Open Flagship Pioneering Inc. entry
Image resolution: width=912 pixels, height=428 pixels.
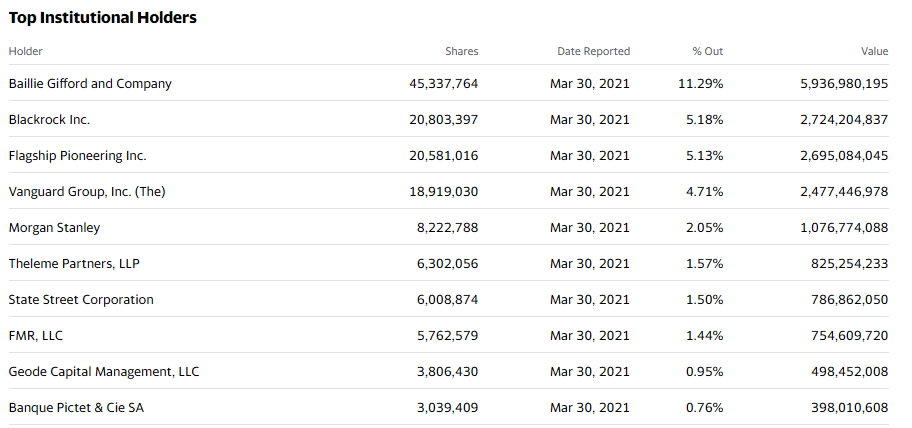[77, 156]
